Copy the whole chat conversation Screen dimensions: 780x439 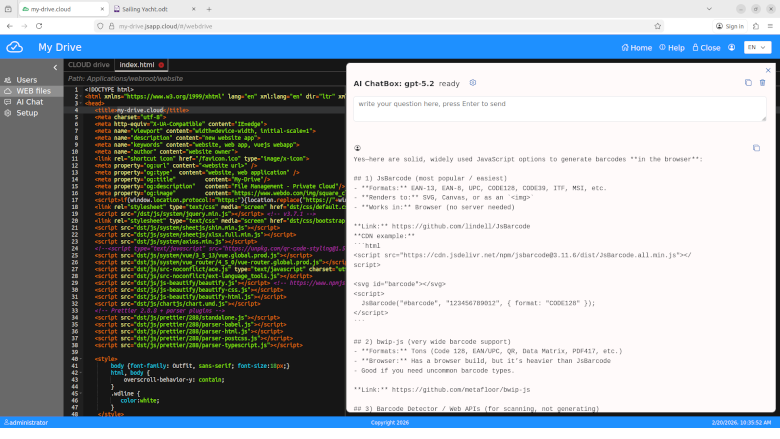pos(748,83)
